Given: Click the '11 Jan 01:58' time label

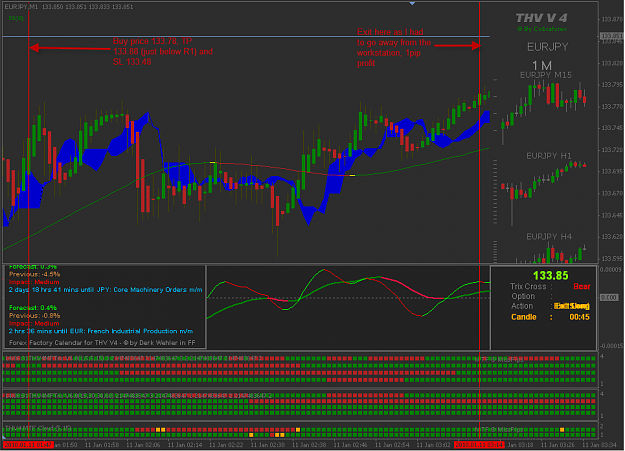Looking at the screenshot, I should click(x=101, y=445).
